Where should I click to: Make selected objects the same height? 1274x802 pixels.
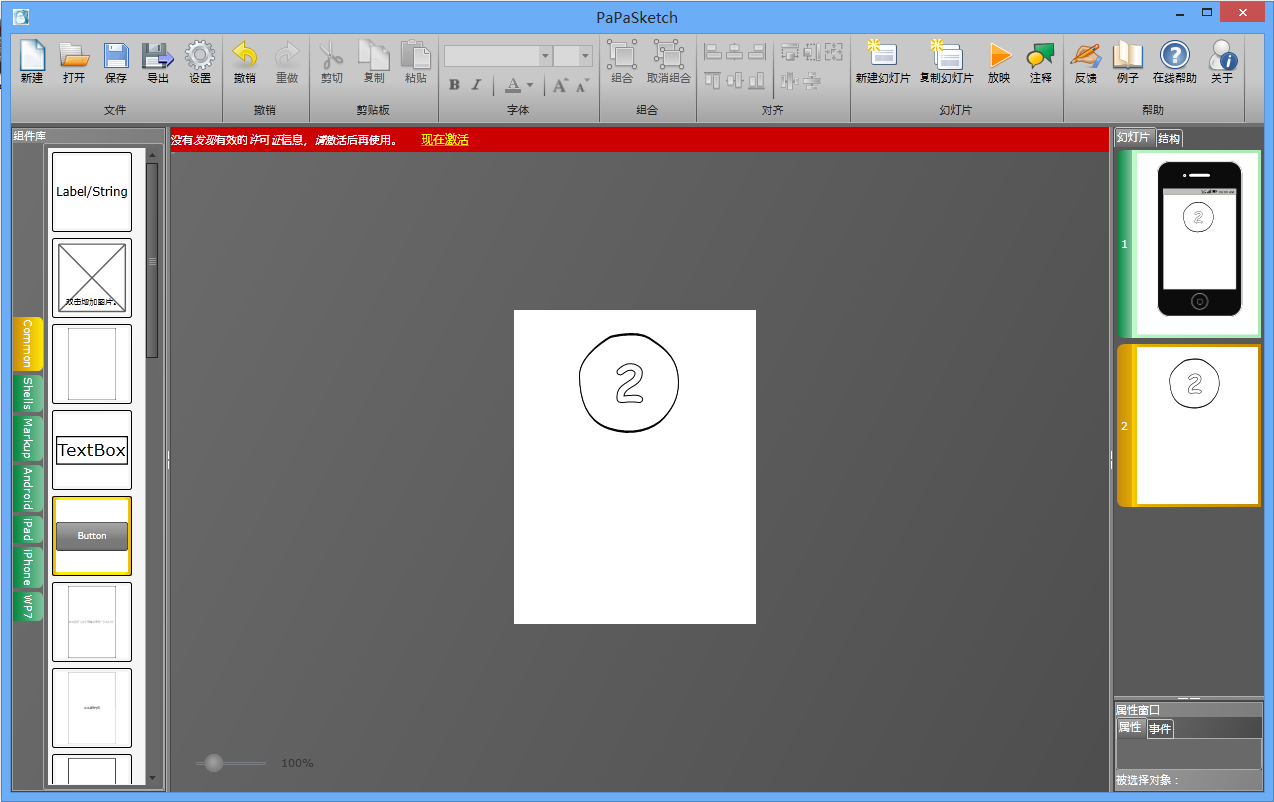click(x=812, y=52)
